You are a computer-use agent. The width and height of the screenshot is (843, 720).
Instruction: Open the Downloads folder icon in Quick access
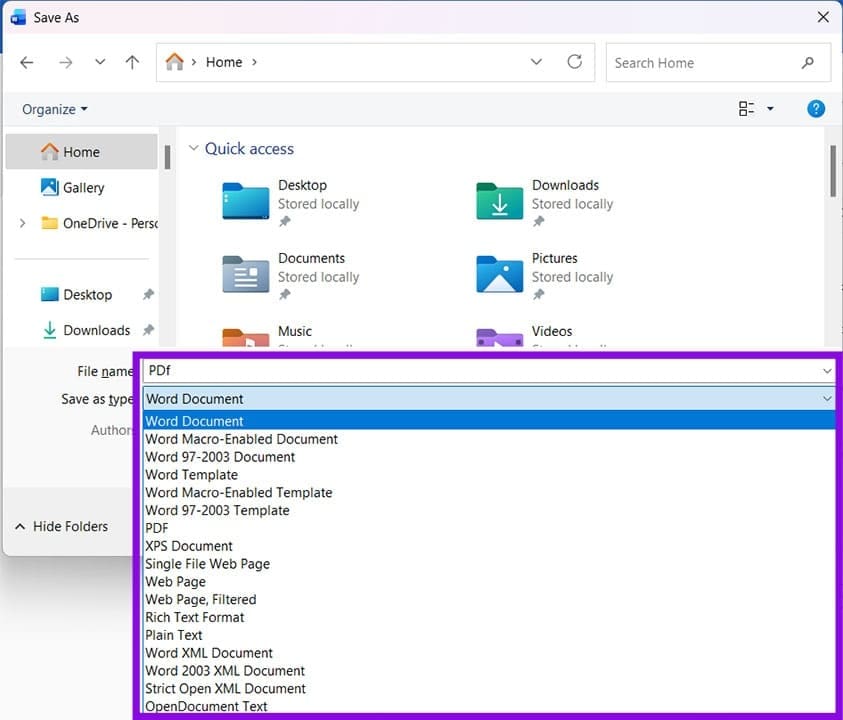point(499,201)
